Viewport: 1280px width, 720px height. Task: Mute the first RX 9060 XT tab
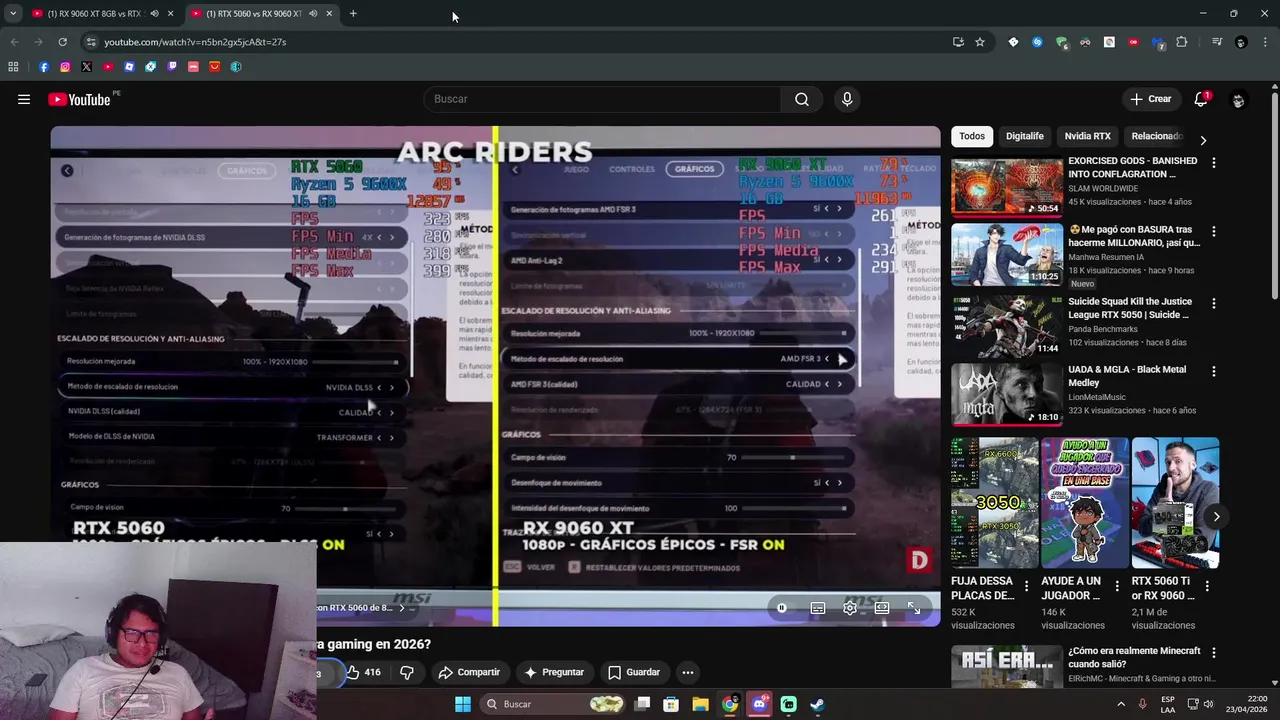(x=154, y=14)
